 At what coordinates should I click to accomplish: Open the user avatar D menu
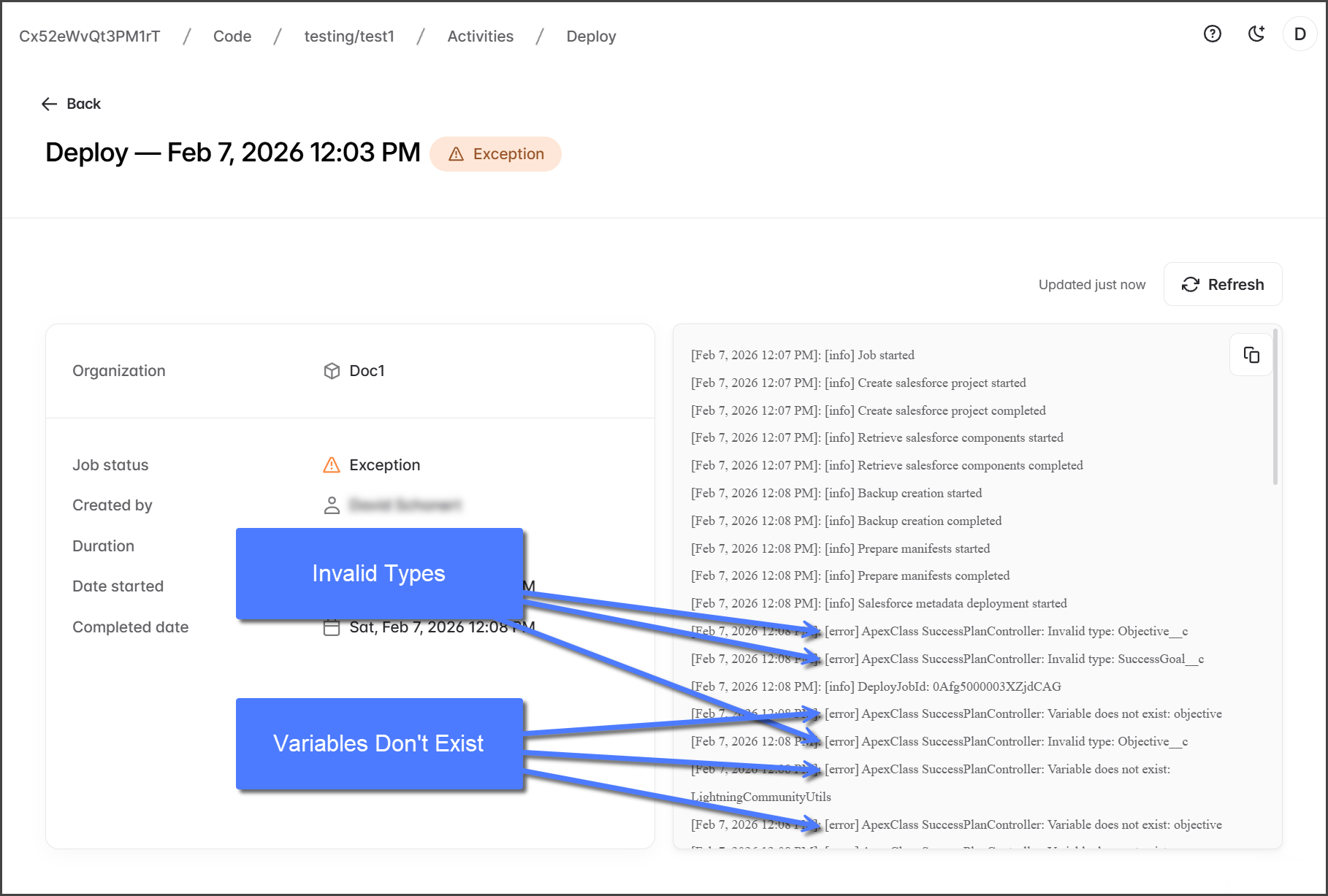coord(1300,34)
